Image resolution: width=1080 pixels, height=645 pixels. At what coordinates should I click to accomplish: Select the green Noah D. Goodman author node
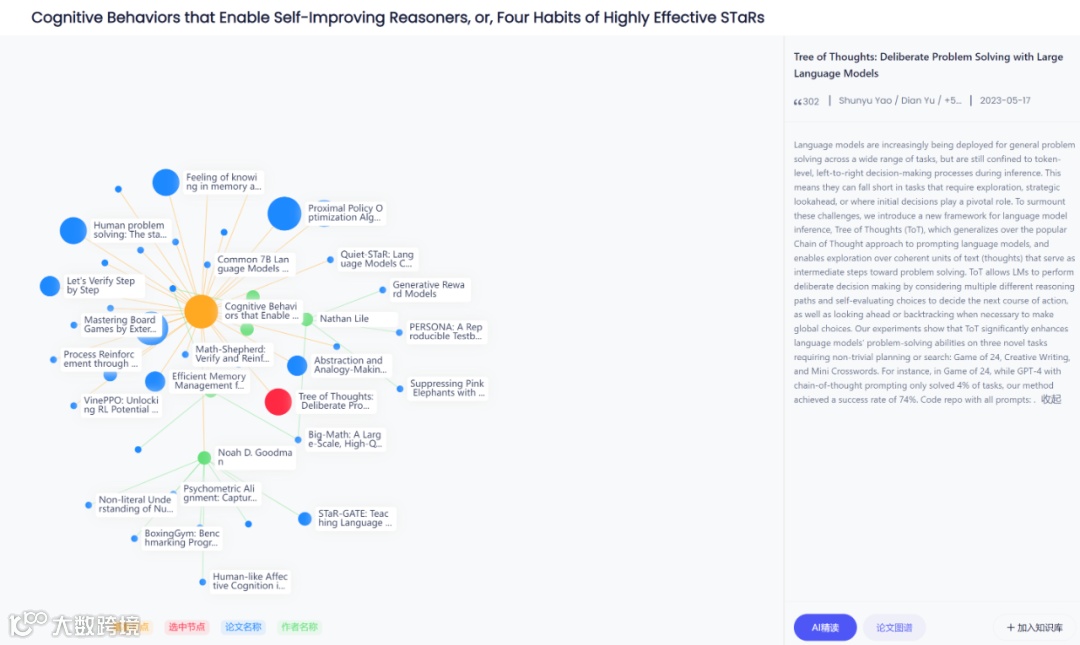click(x=204, y=458)
